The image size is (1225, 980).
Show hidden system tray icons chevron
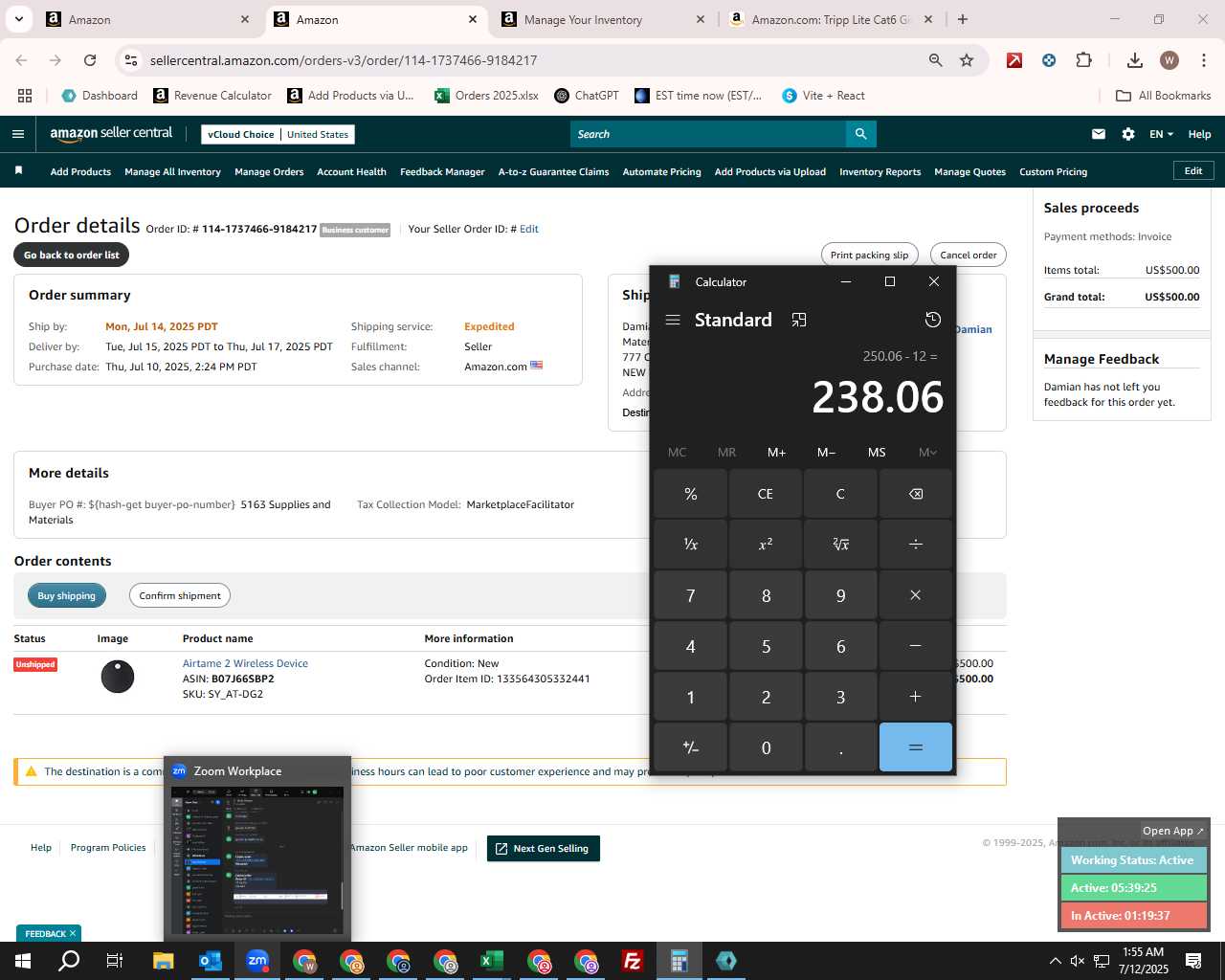coord(1055,961)
